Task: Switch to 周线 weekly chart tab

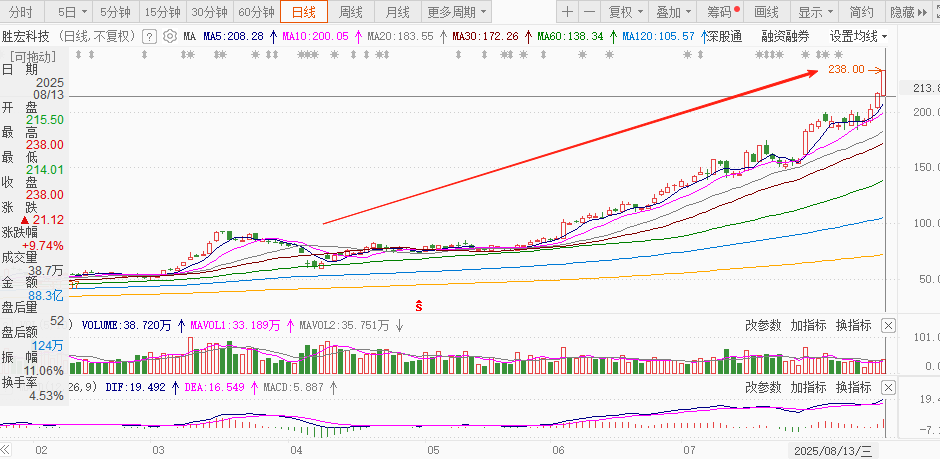Action: (351, 12)
